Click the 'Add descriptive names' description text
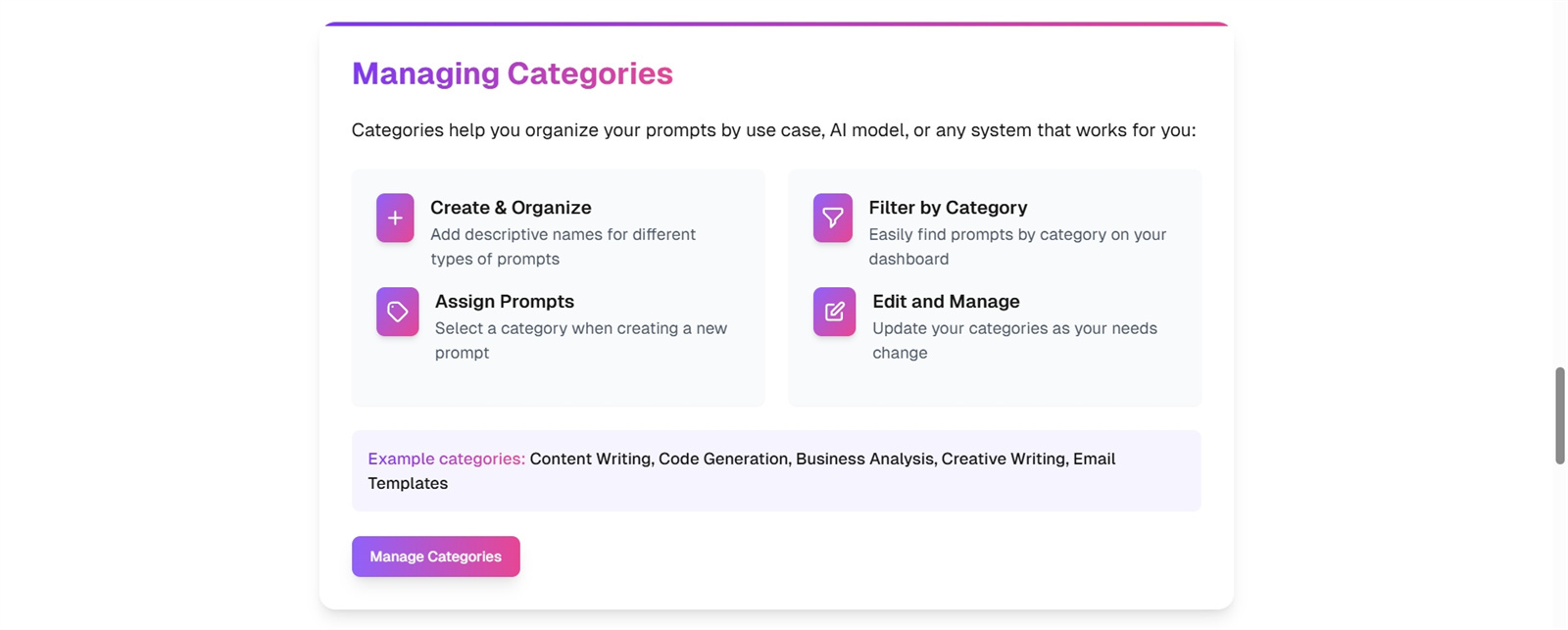 563,247
